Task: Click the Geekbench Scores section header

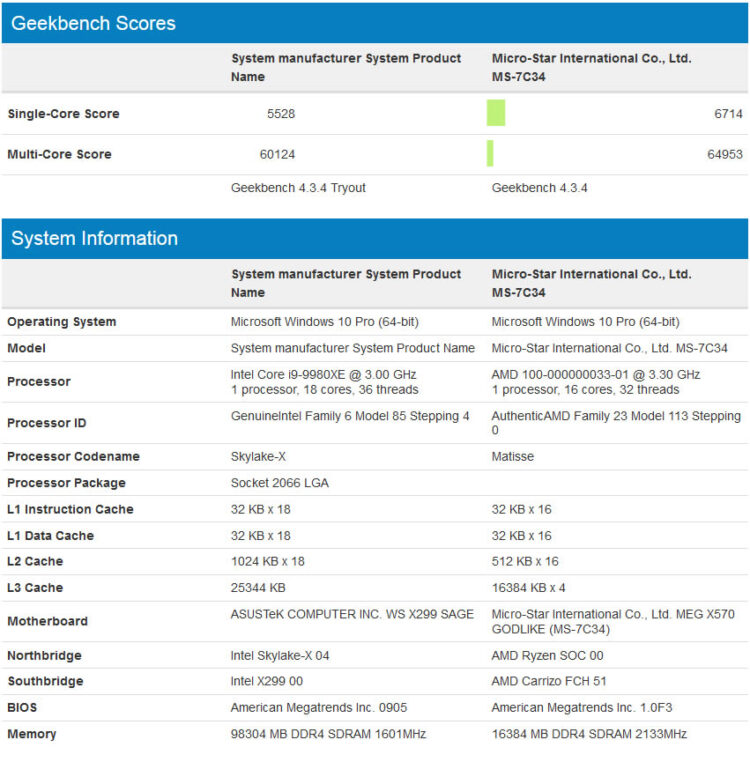Action: [x=93, y=23]
